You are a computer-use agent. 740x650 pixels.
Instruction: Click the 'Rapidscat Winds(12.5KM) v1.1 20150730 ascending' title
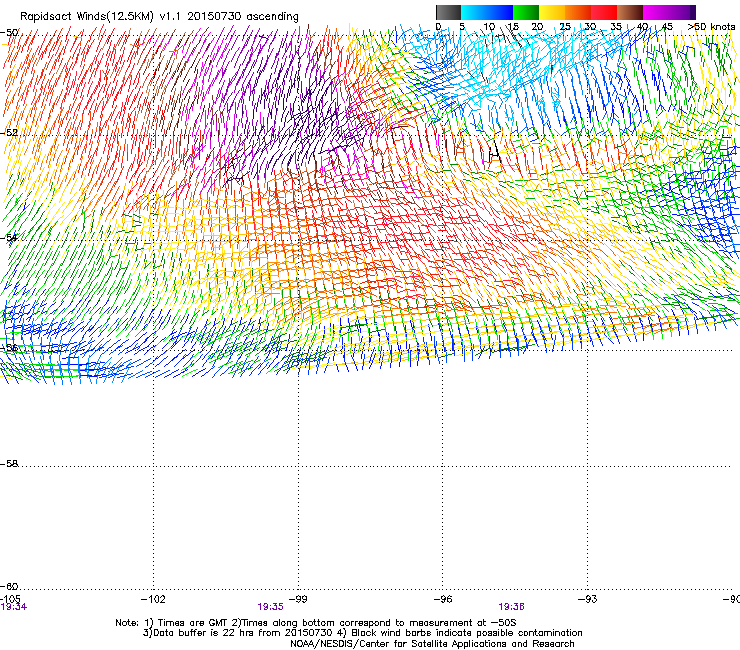[x=159, y=17]
